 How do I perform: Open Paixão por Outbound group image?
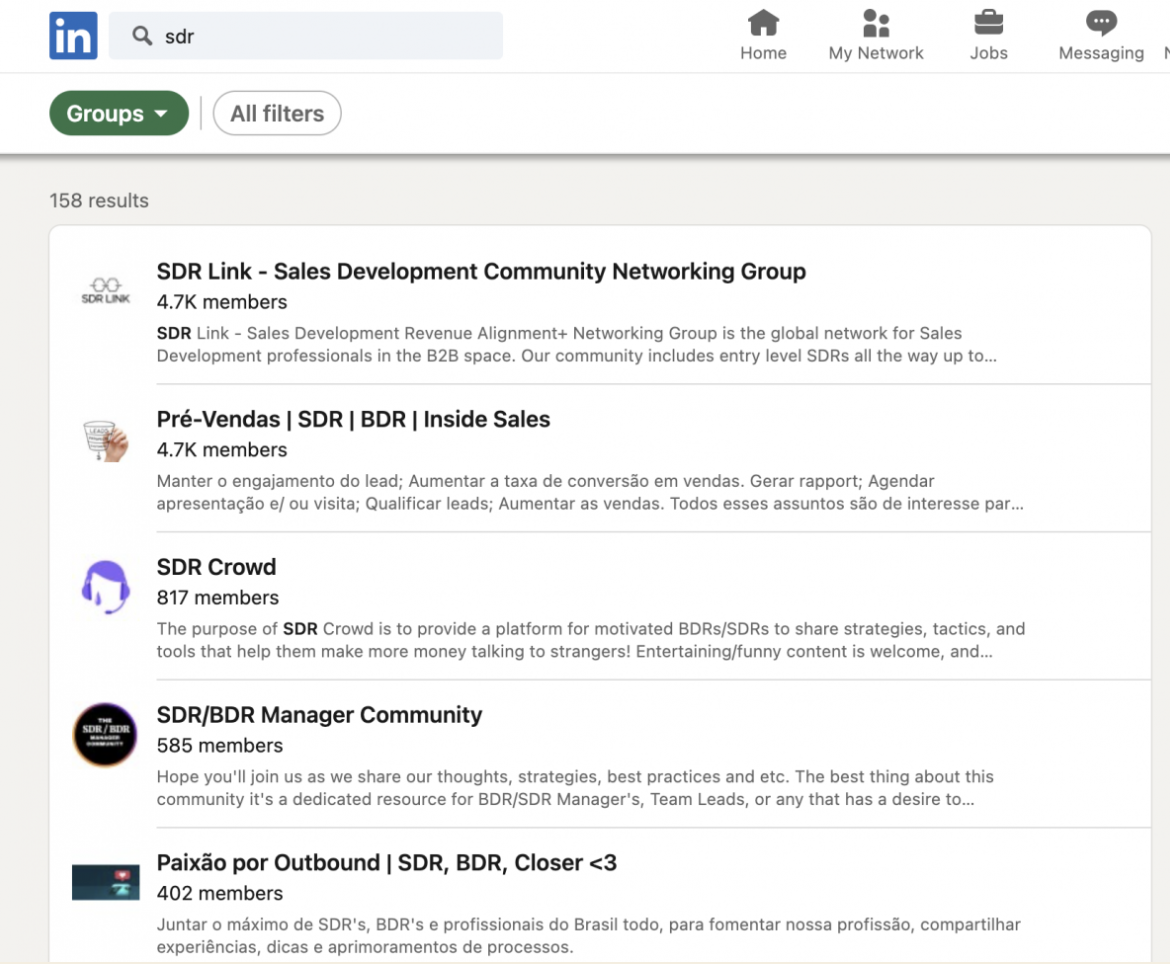(106, 882)
